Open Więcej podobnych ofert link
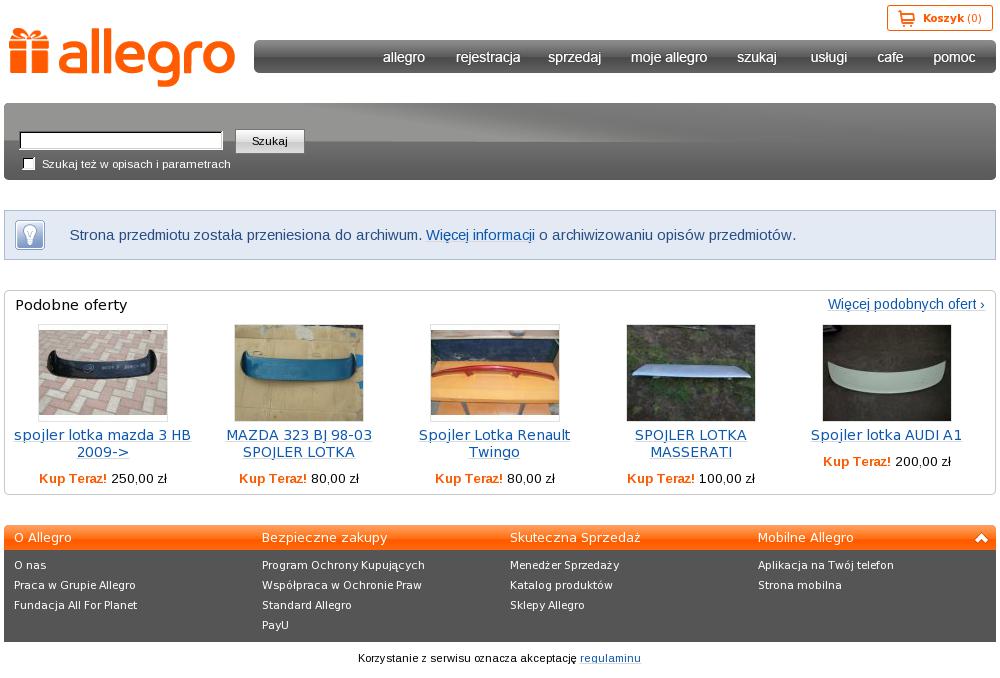The image size is (1000, 678). pos(906,304)
